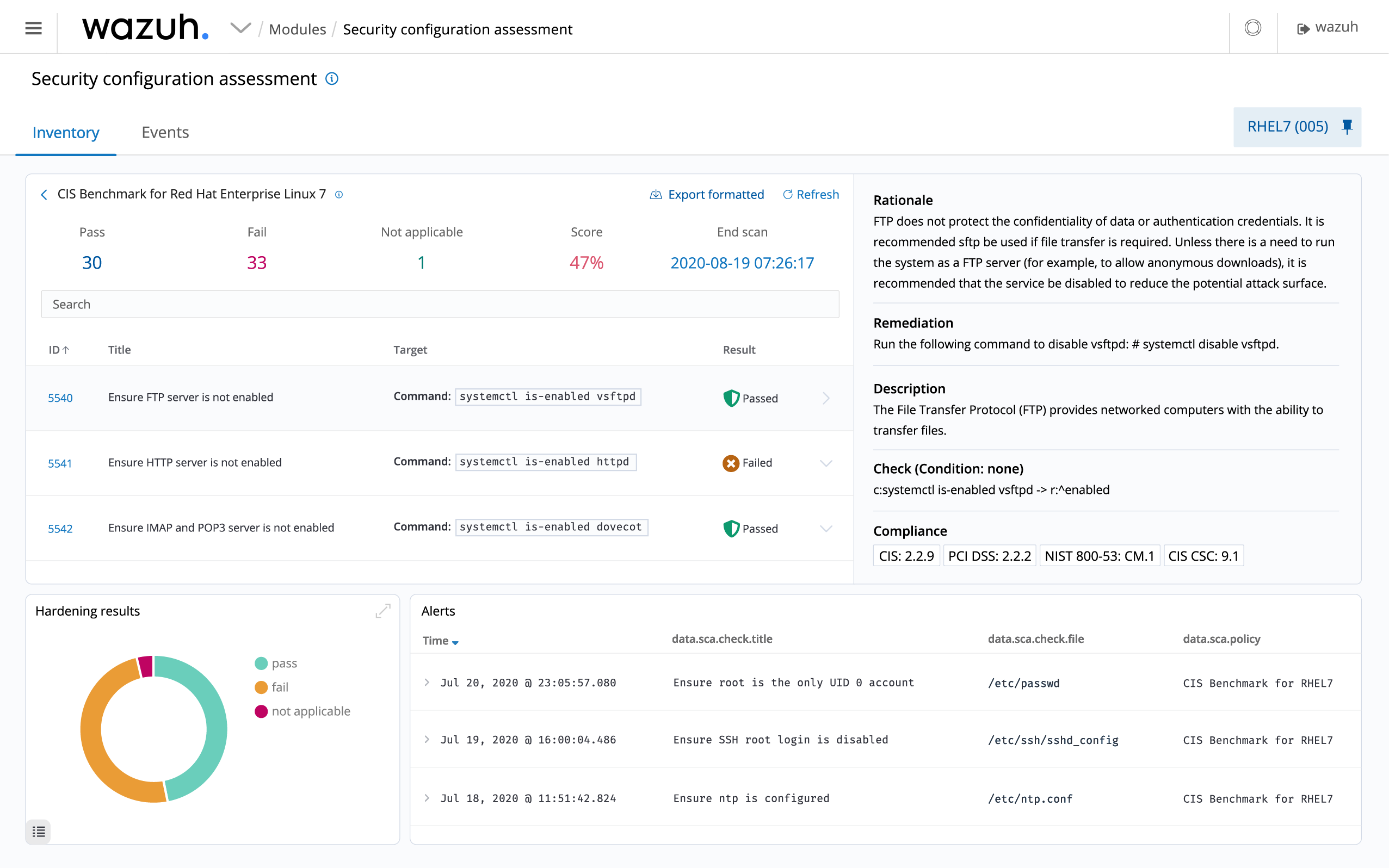Go to Modules breadcrumb
Image resolution: width=1389 pixels, height=868 pixels.
click(x=297, y=29)
